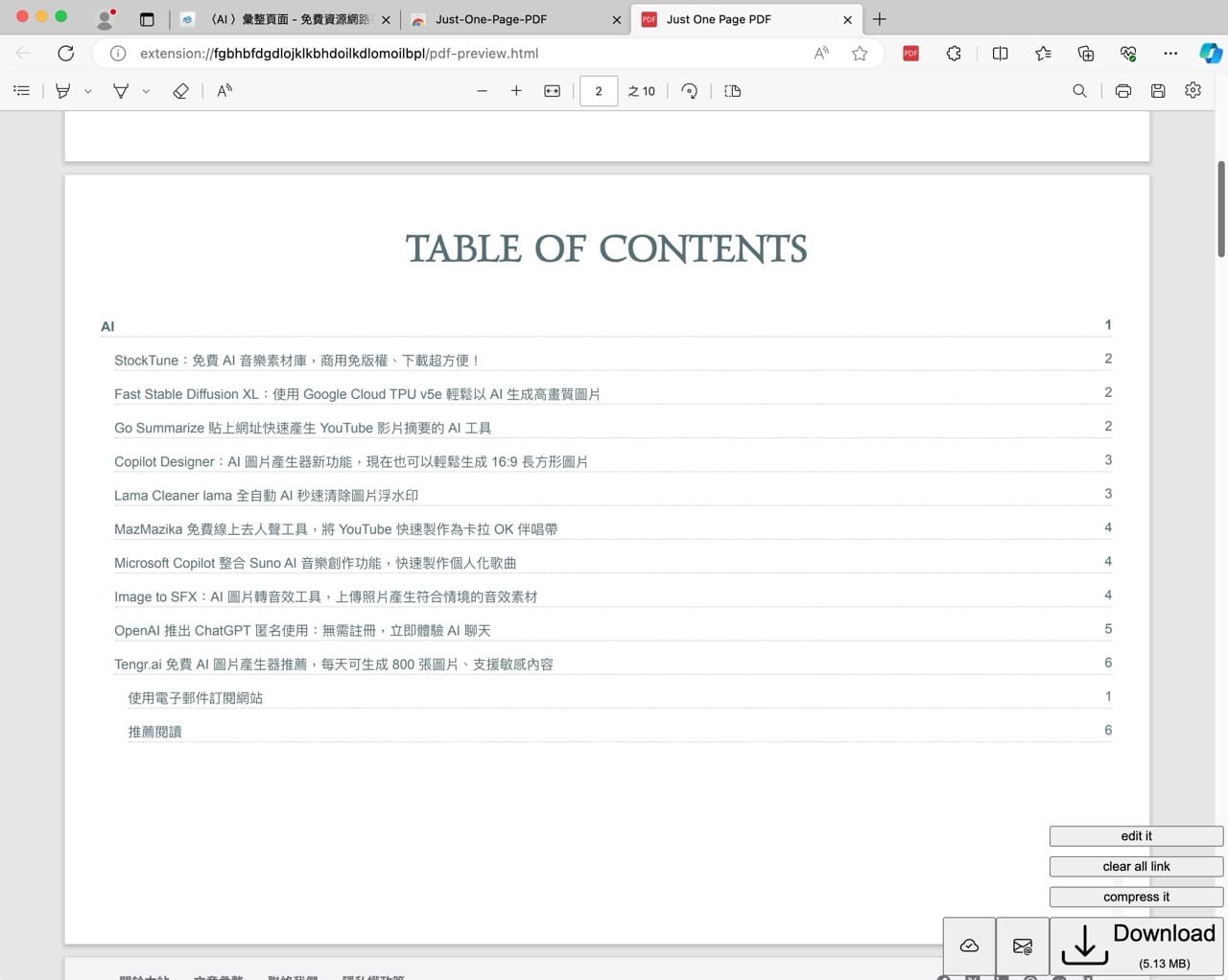Open the Lama Cleaner contents entry
1228x980 pixels.
(613, 496)
